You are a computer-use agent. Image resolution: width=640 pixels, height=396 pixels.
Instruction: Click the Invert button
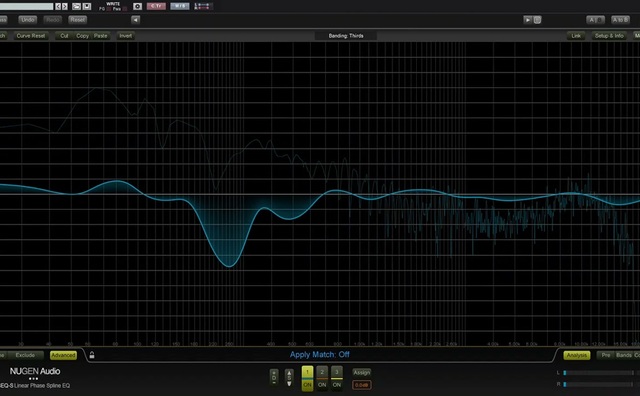click(x=125, y=36)
